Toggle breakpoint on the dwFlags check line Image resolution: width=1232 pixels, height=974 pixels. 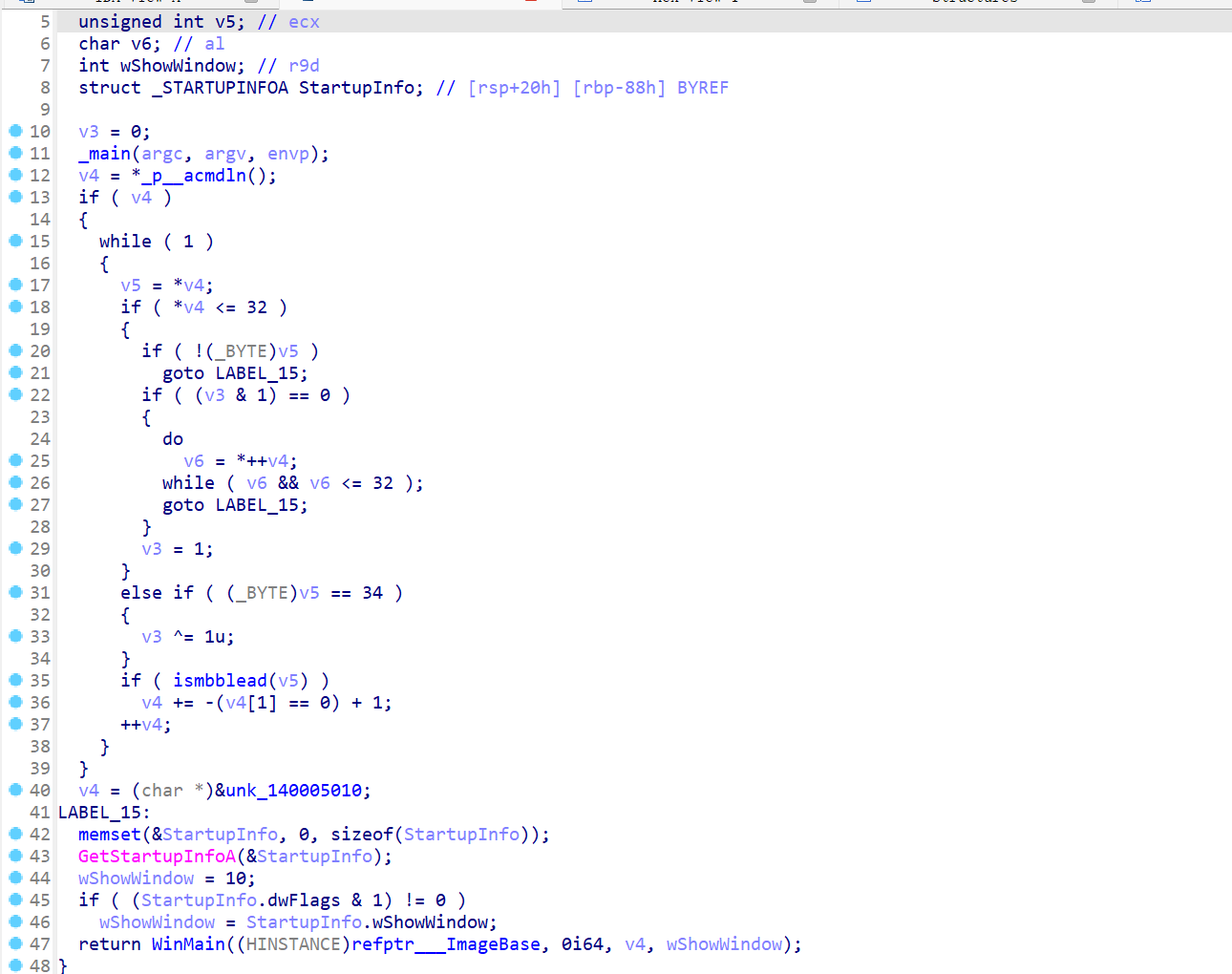[15, 900]
